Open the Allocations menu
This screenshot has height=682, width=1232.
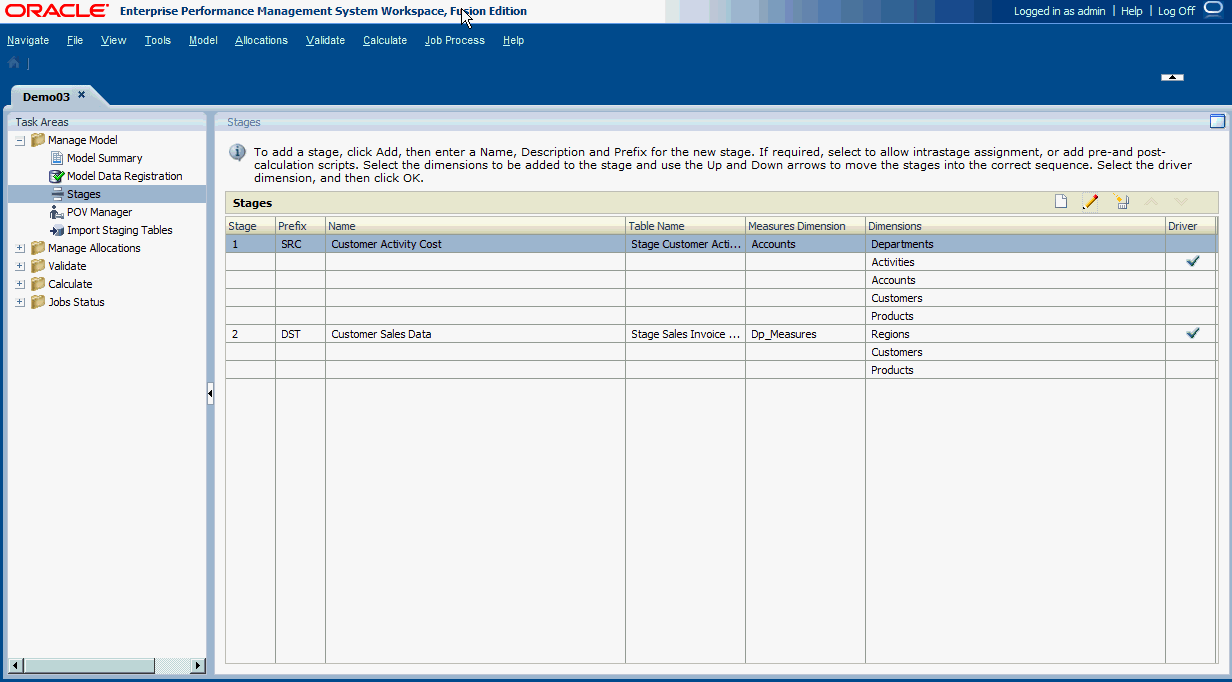[261, 40]
